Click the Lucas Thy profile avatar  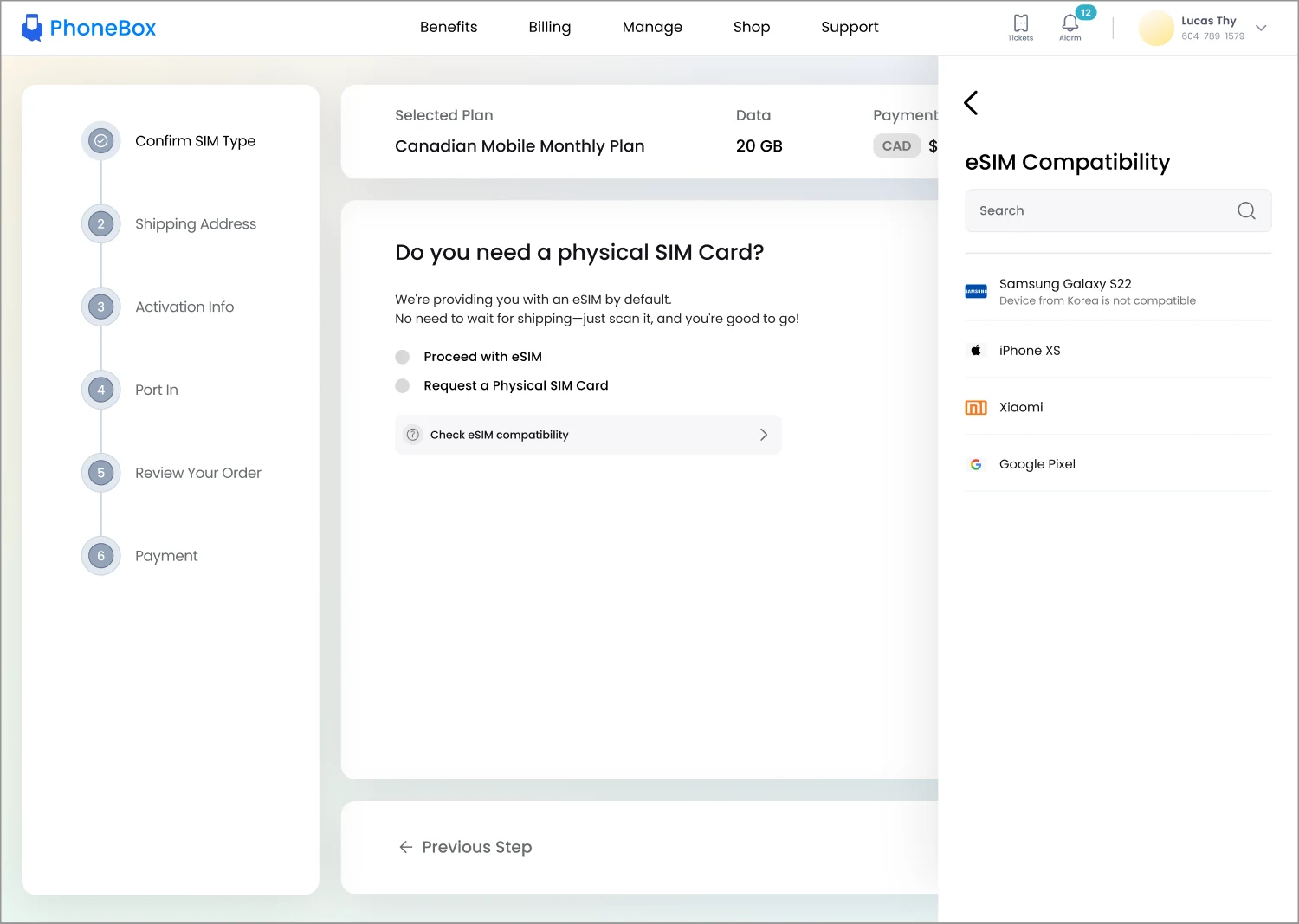pos(1155,29)
